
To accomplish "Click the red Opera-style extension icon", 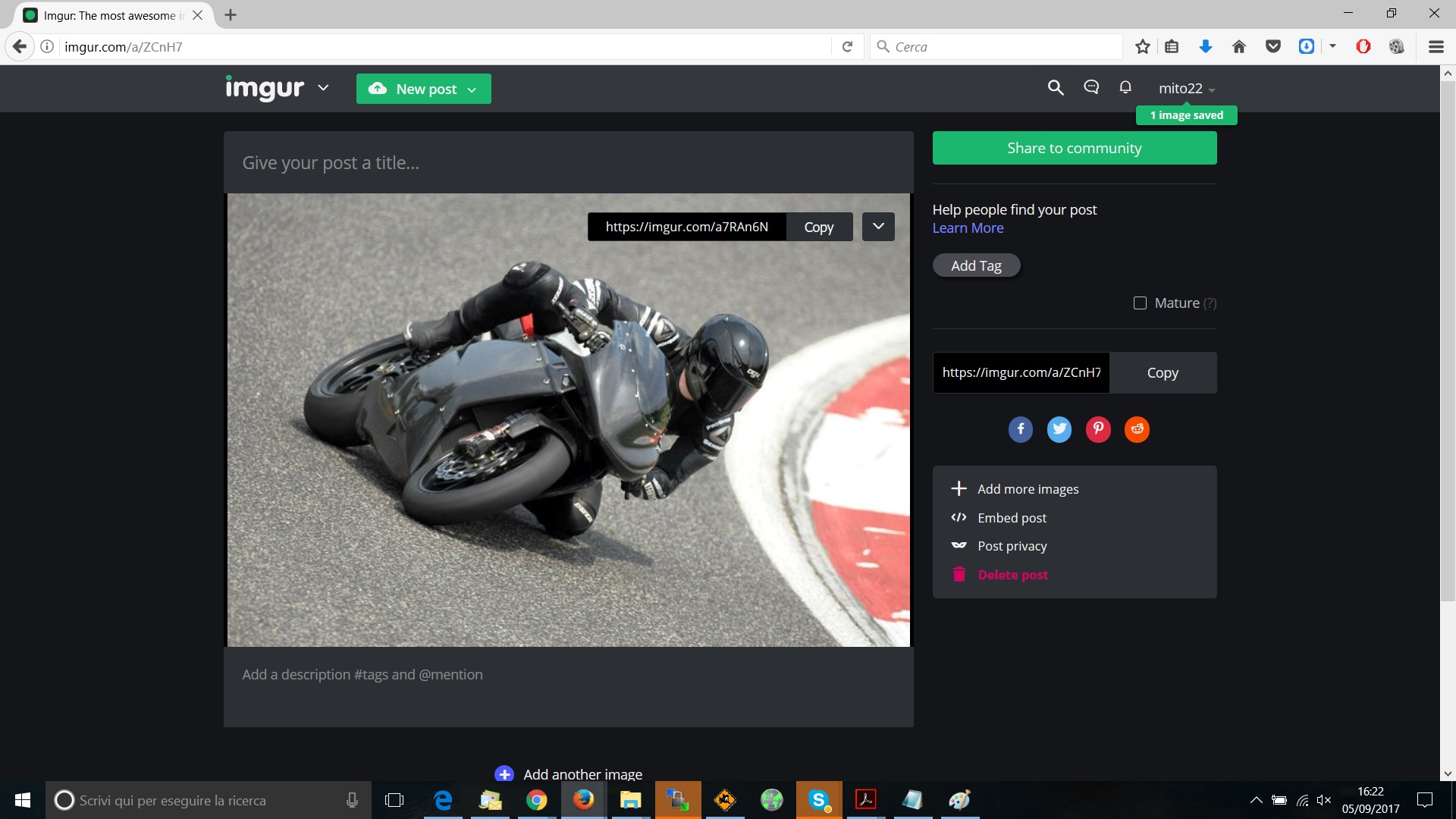I will (x=1363, y=47).
